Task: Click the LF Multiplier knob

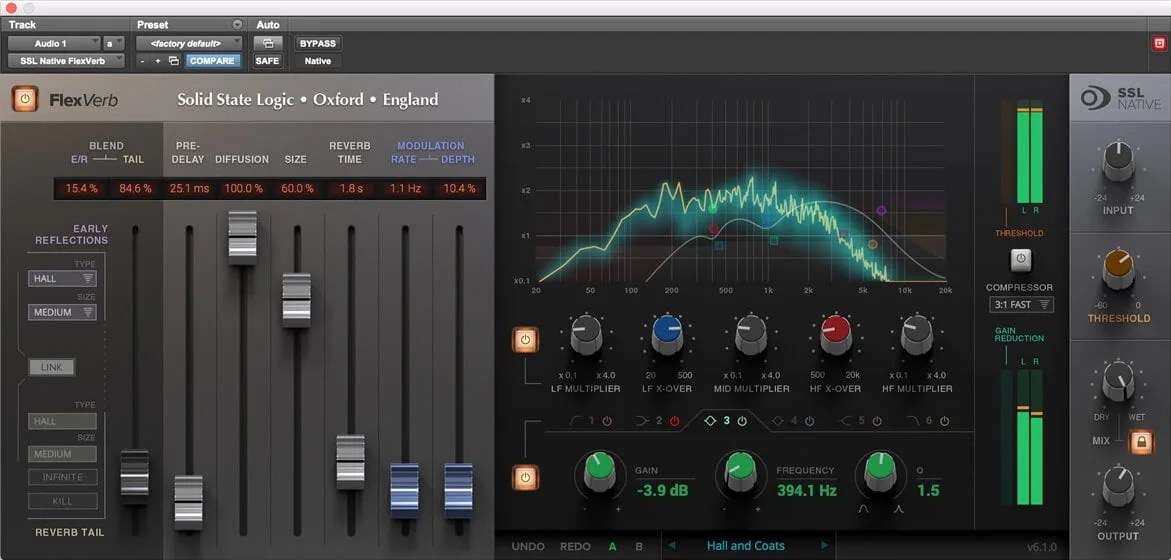Action: point(586,334)
